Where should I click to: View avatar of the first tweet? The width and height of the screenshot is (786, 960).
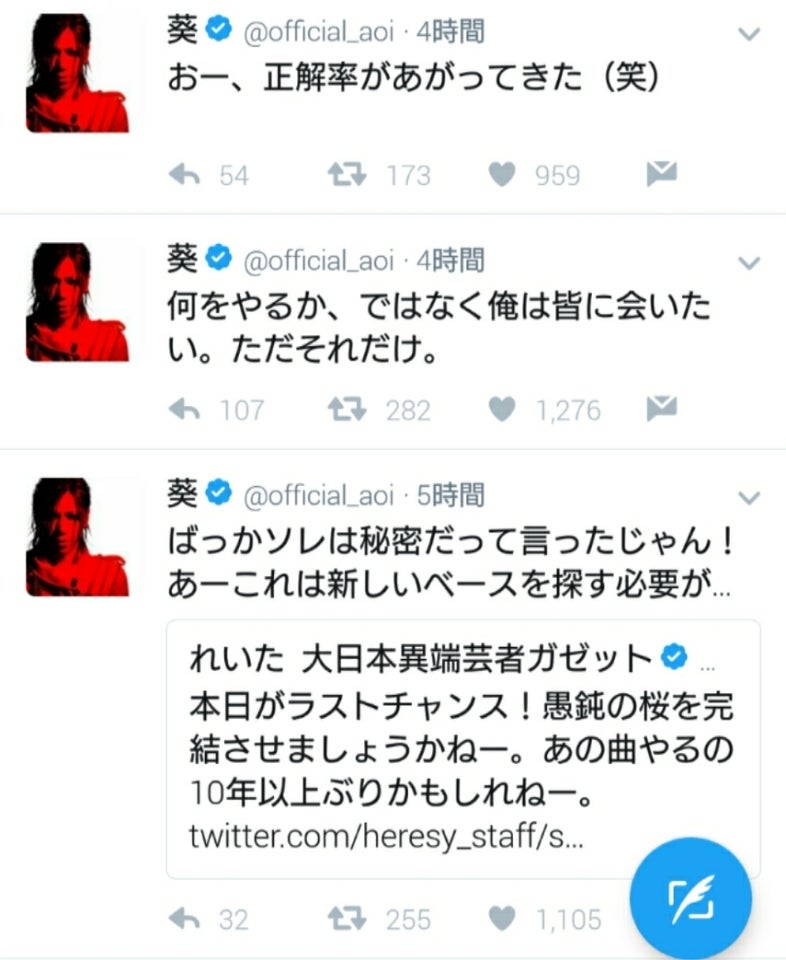tap(77, 73)
